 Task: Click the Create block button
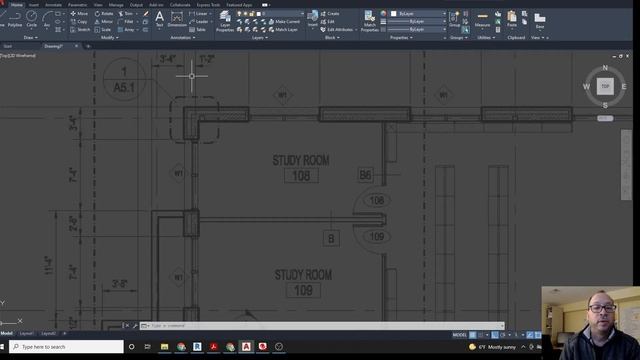330,13
